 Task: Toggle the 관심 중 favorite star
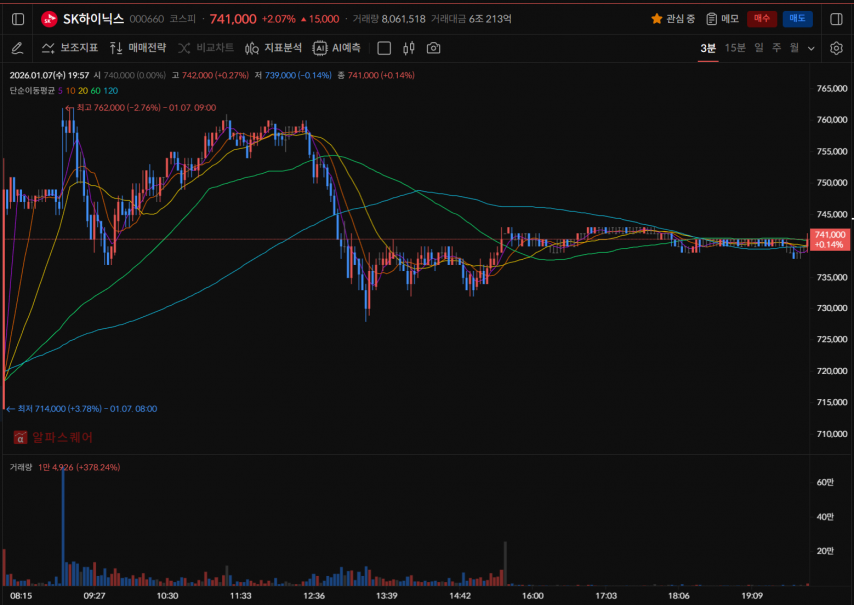point(673,18)
